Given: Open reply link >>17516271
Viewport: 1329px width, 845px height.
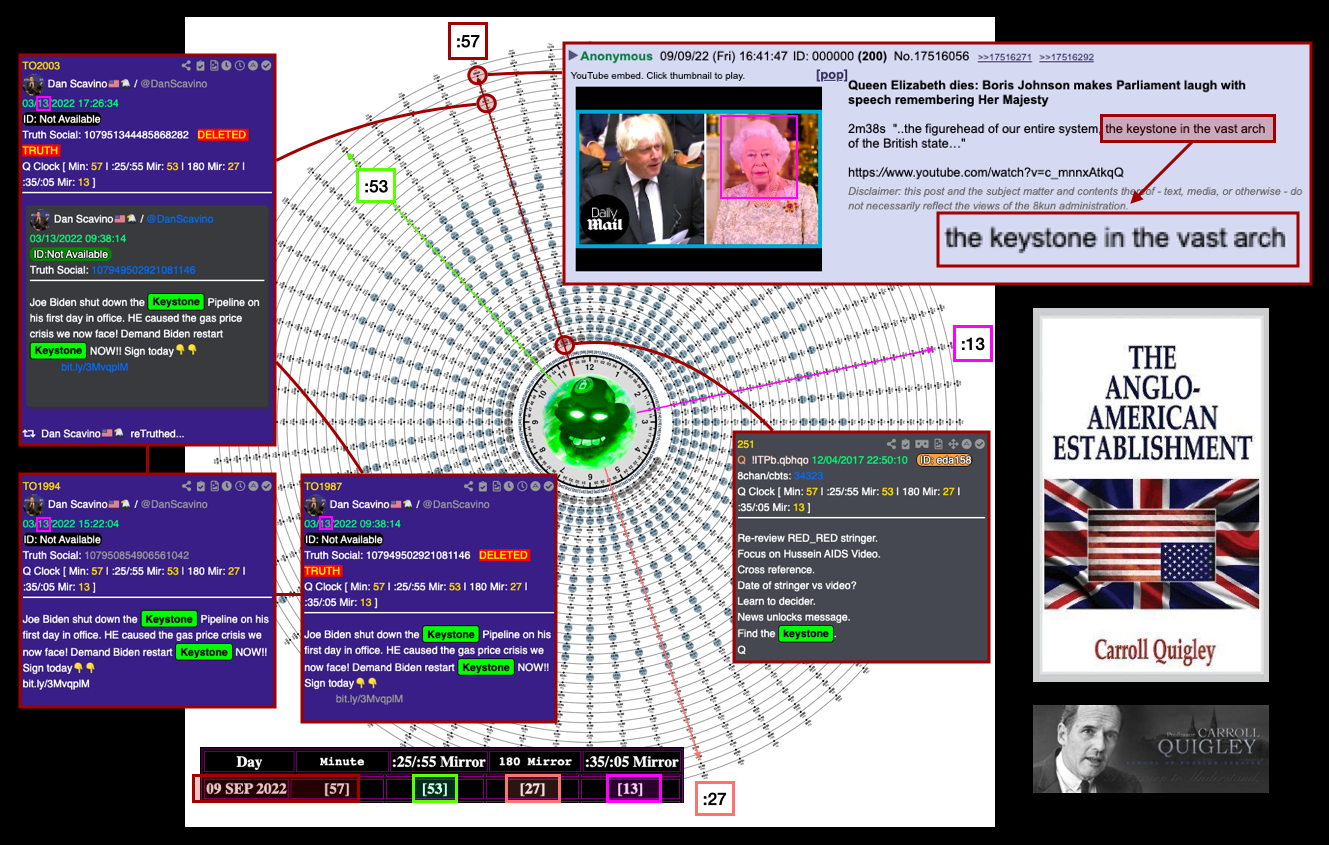Looking at the screenshot, I should pyautogui.click(x=1004, y=57).
